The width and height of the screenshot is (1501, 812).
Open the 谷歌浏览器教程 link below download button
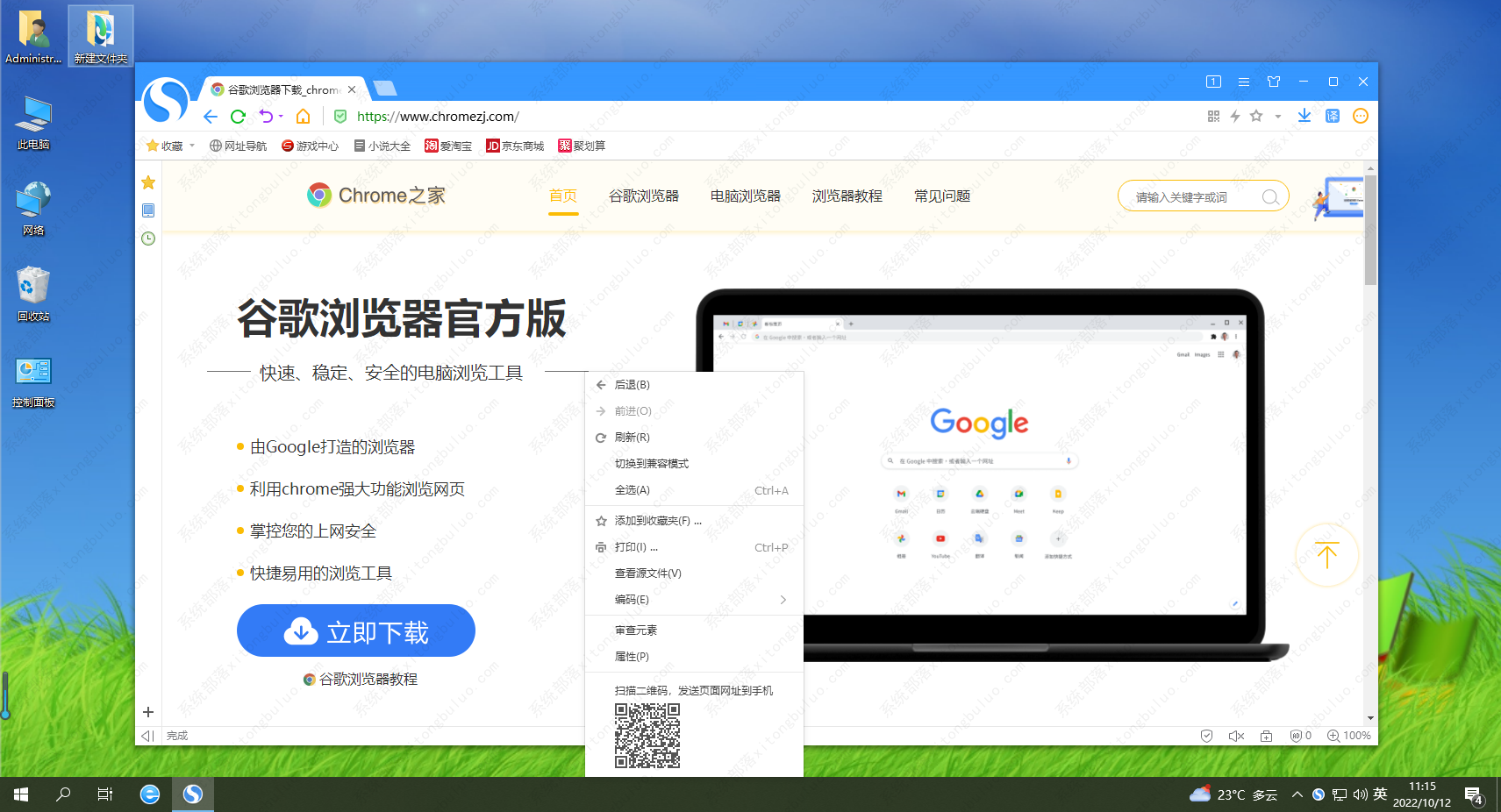(361, 680)
